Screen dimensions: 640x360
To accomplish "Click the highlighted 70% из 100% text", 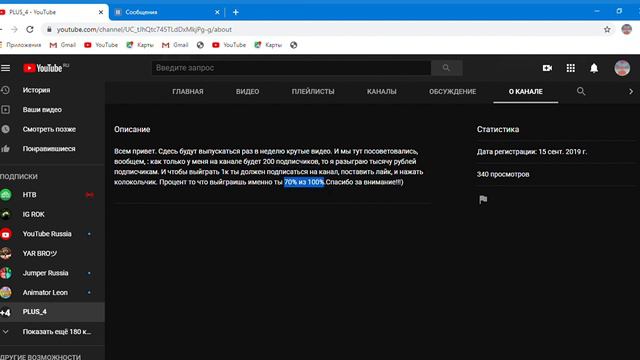I will coord(304,182).
